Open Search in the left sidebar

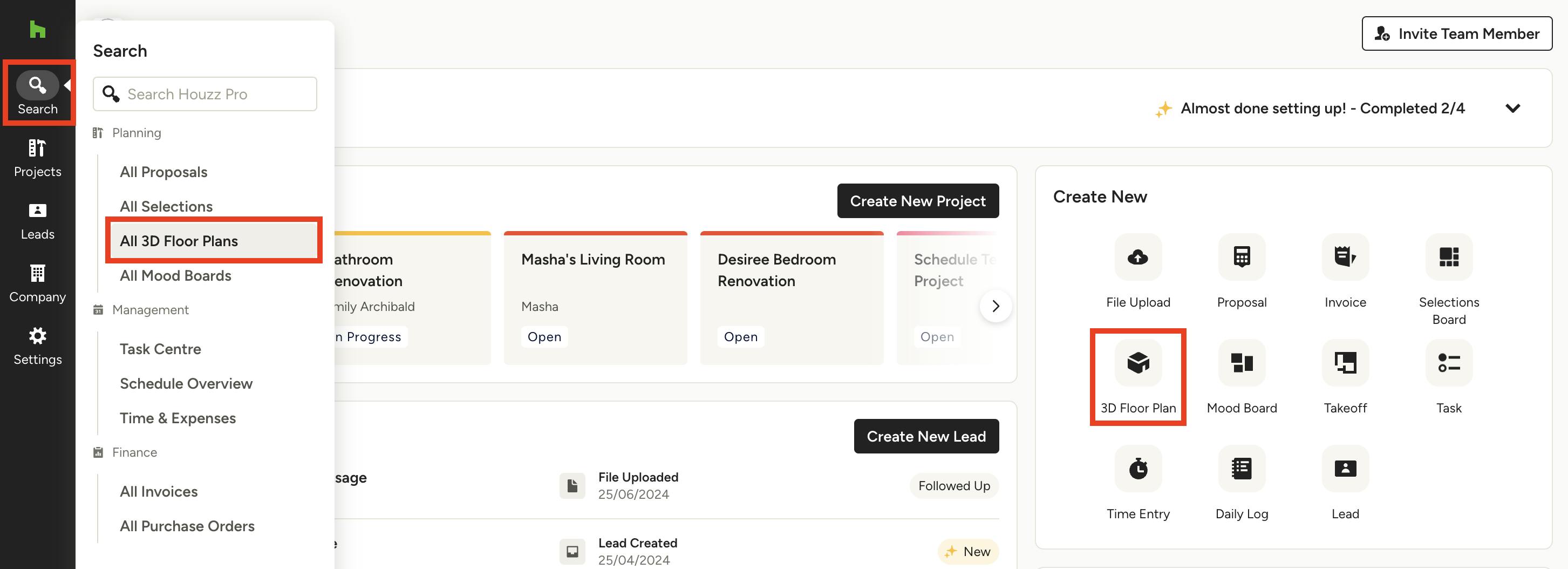(38, 93)
